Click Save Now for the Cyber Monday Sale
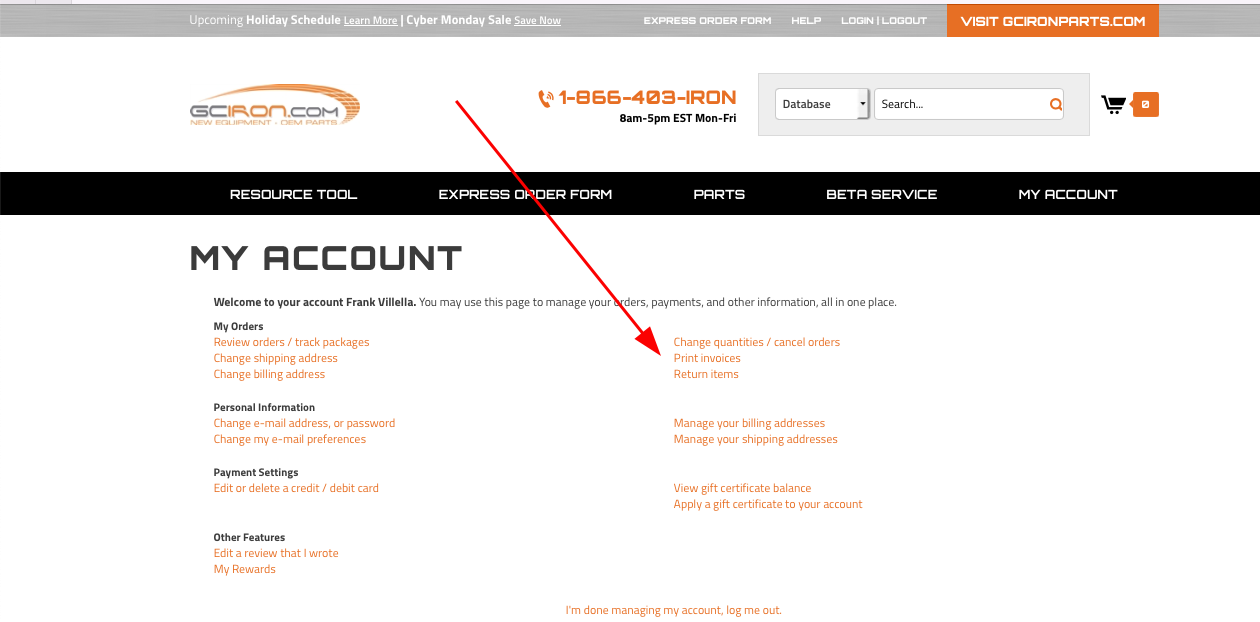This screenshot has width=1260, height=622. [537, 21]
